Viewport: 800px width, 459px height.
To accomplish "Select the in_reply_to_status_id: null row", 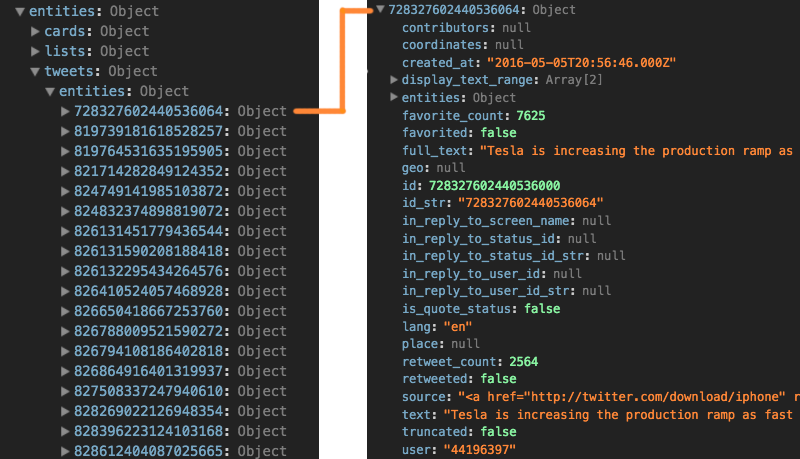I will pos(499,239).
